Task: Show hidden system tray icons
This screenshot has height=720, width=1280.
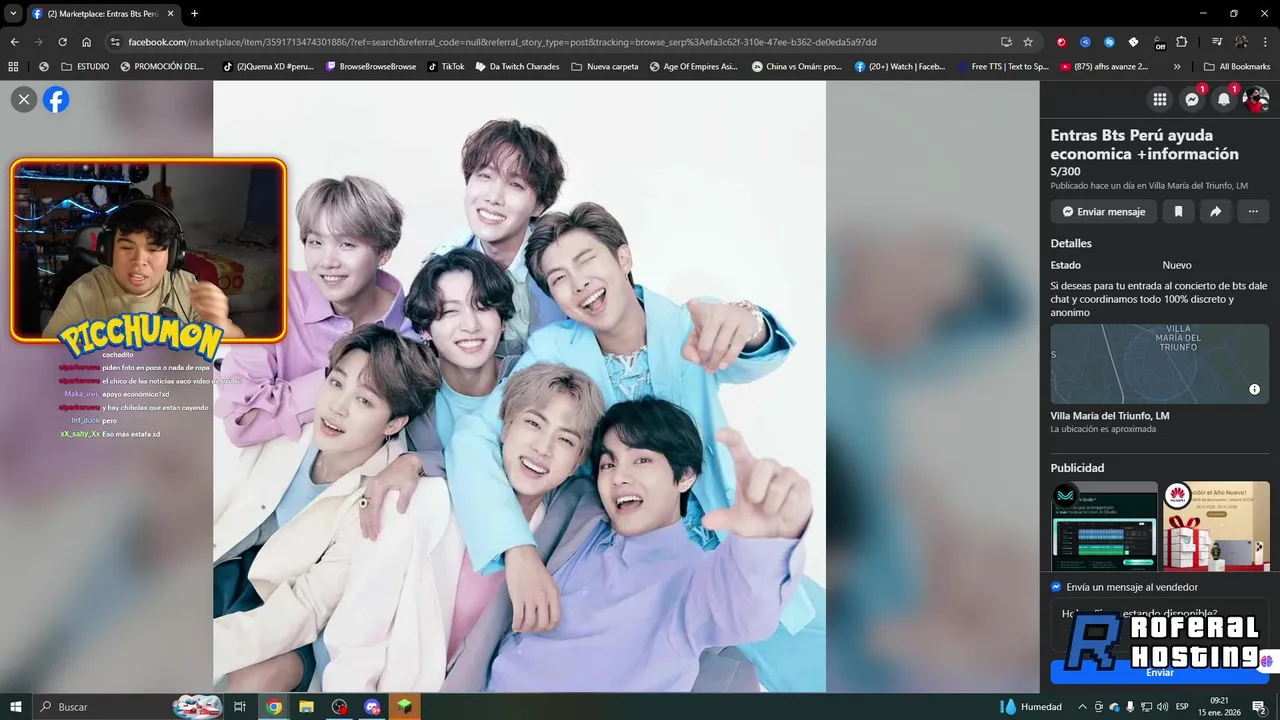Action: coord(1082,707)
